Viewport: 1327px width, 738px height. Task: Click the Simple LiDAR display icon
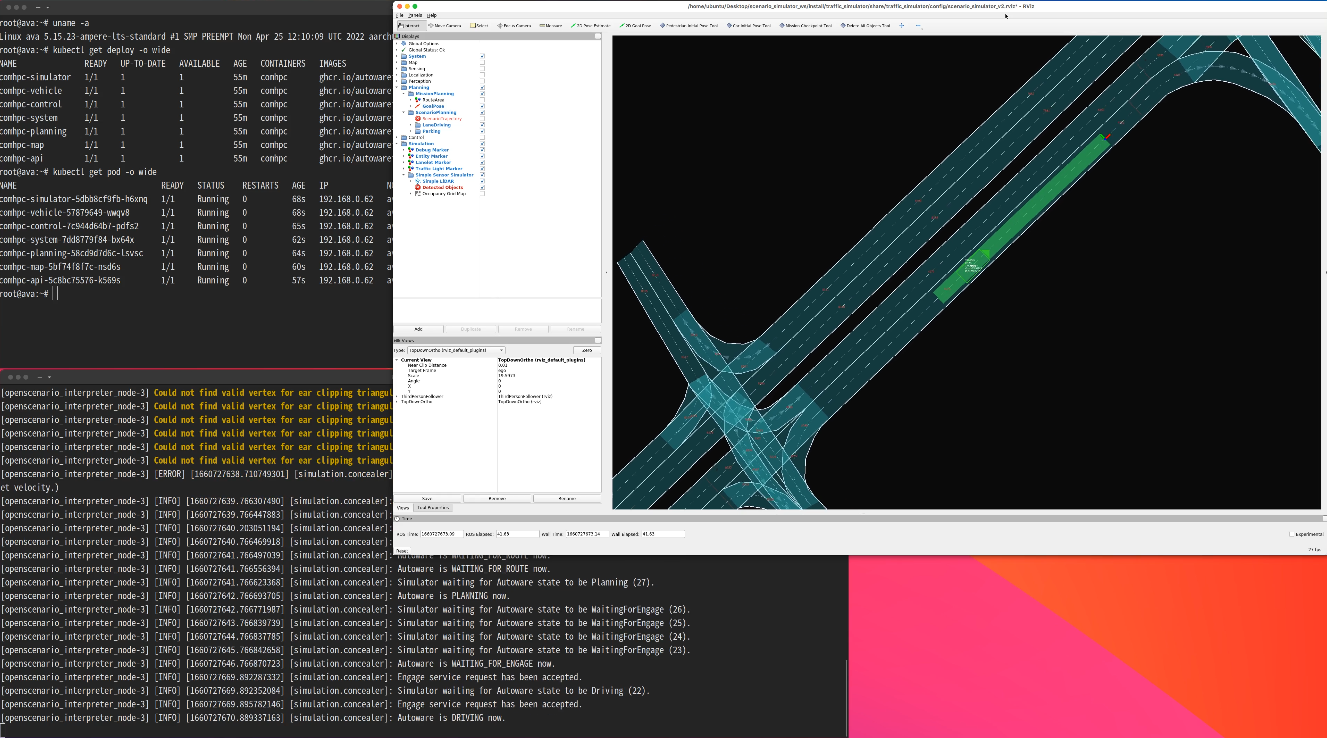coord(417,181)
